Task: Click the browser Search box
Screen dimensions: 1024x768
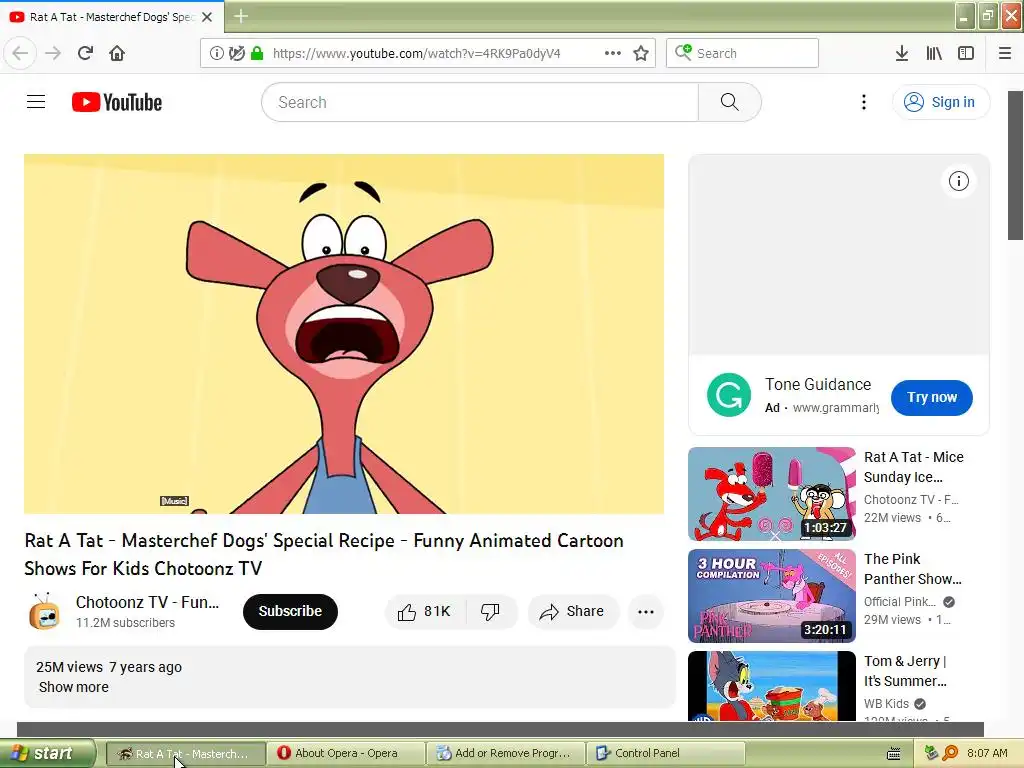Action: (742, 53)
